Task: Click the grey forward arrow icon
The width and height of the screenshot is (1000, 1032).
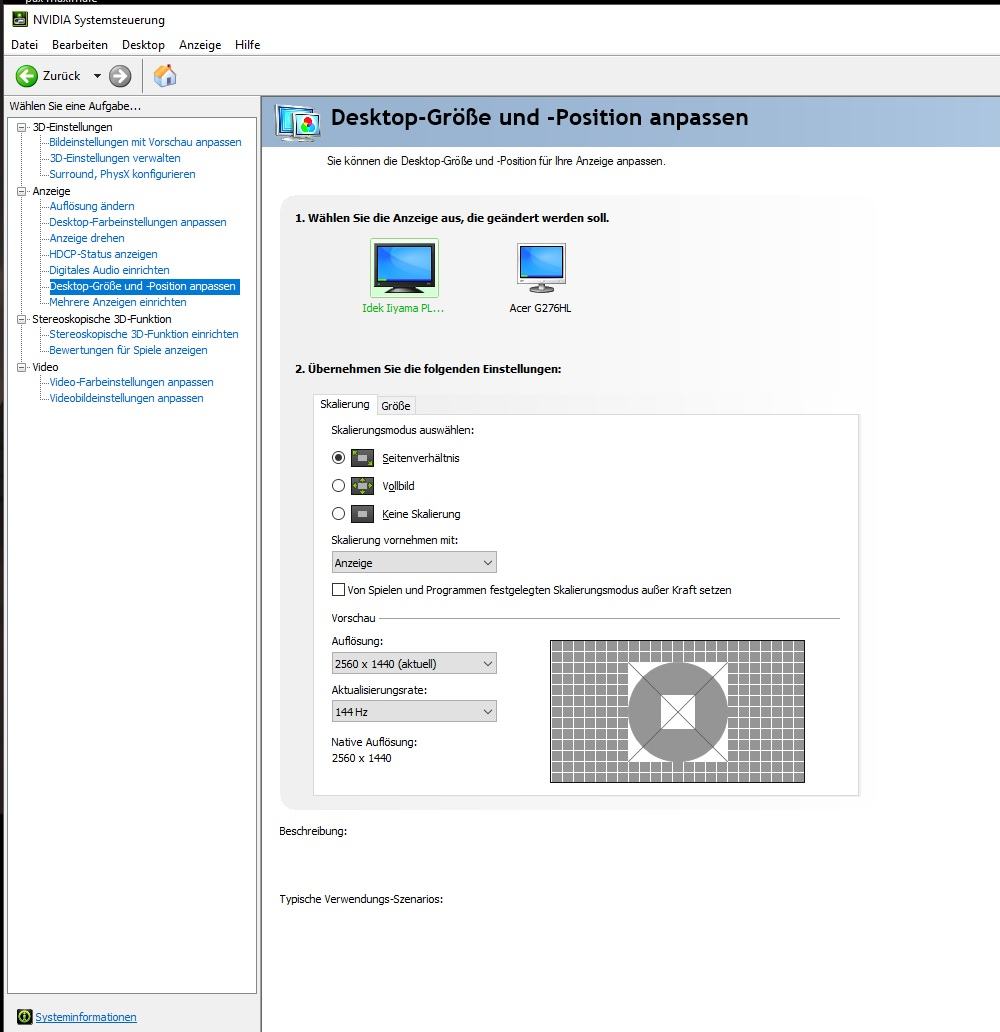Action: pyautogui.click(x=120, y=76)
